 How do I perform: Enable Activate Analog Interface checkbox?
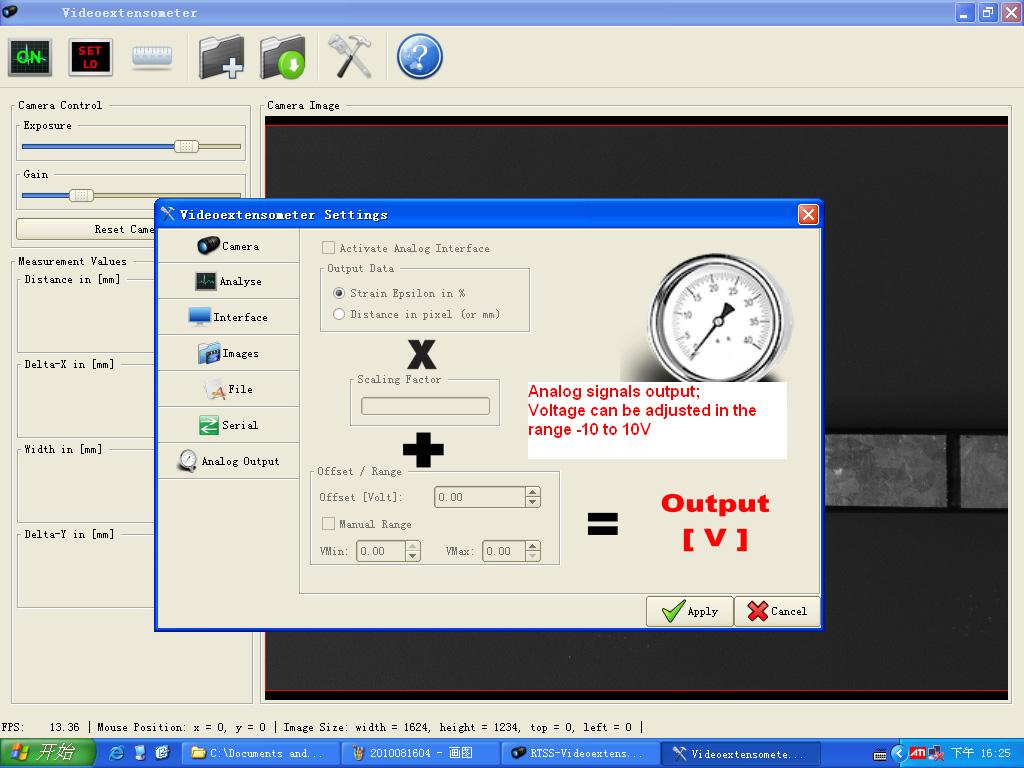[x=328, y=248]
